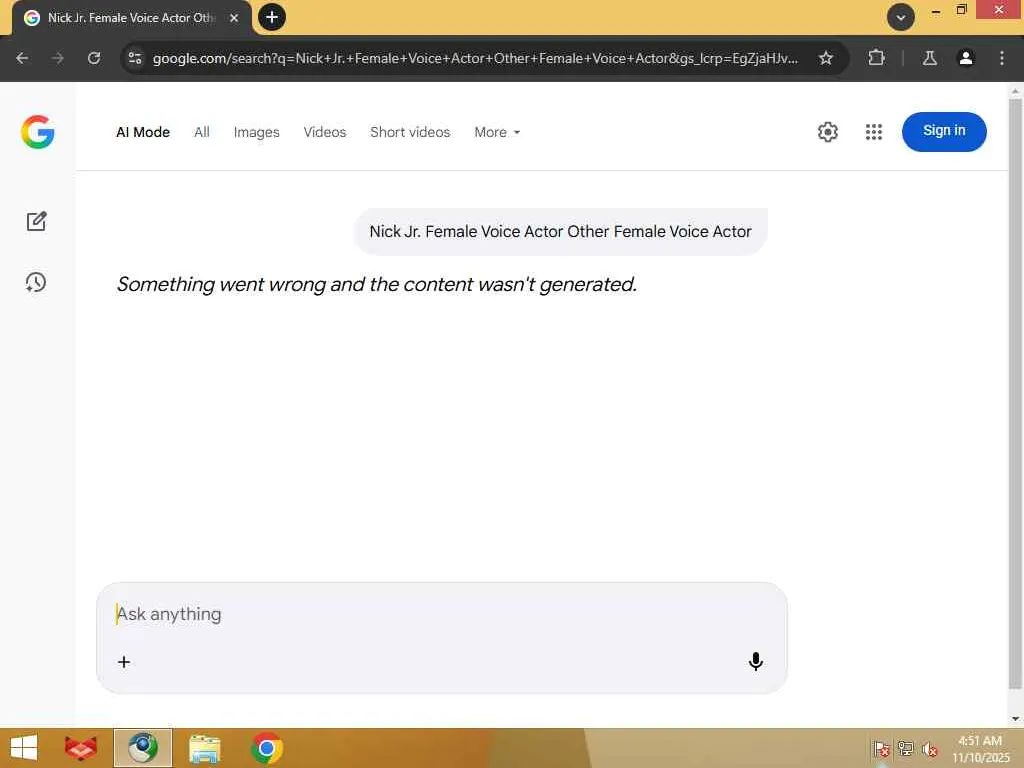The height and width of the screenshot is (768, 1024).
Task: Reload the current page
Action: [94, 58]
